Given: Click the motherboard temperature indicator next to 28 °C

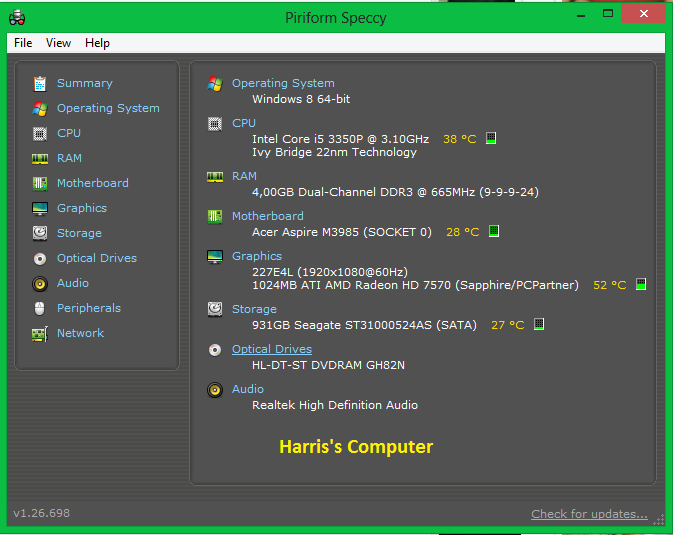Looking at the screenshot, I should [494, 231].
